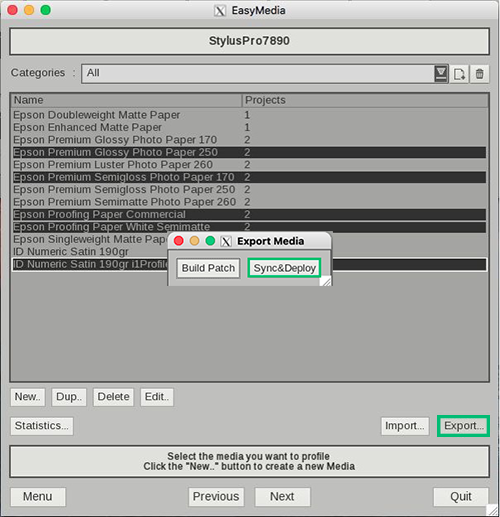The height and width of the screenshot is (517, 500).
Task: Click the Sync&Deploy button
Action: pyautogui.click(x=284, y=268)
